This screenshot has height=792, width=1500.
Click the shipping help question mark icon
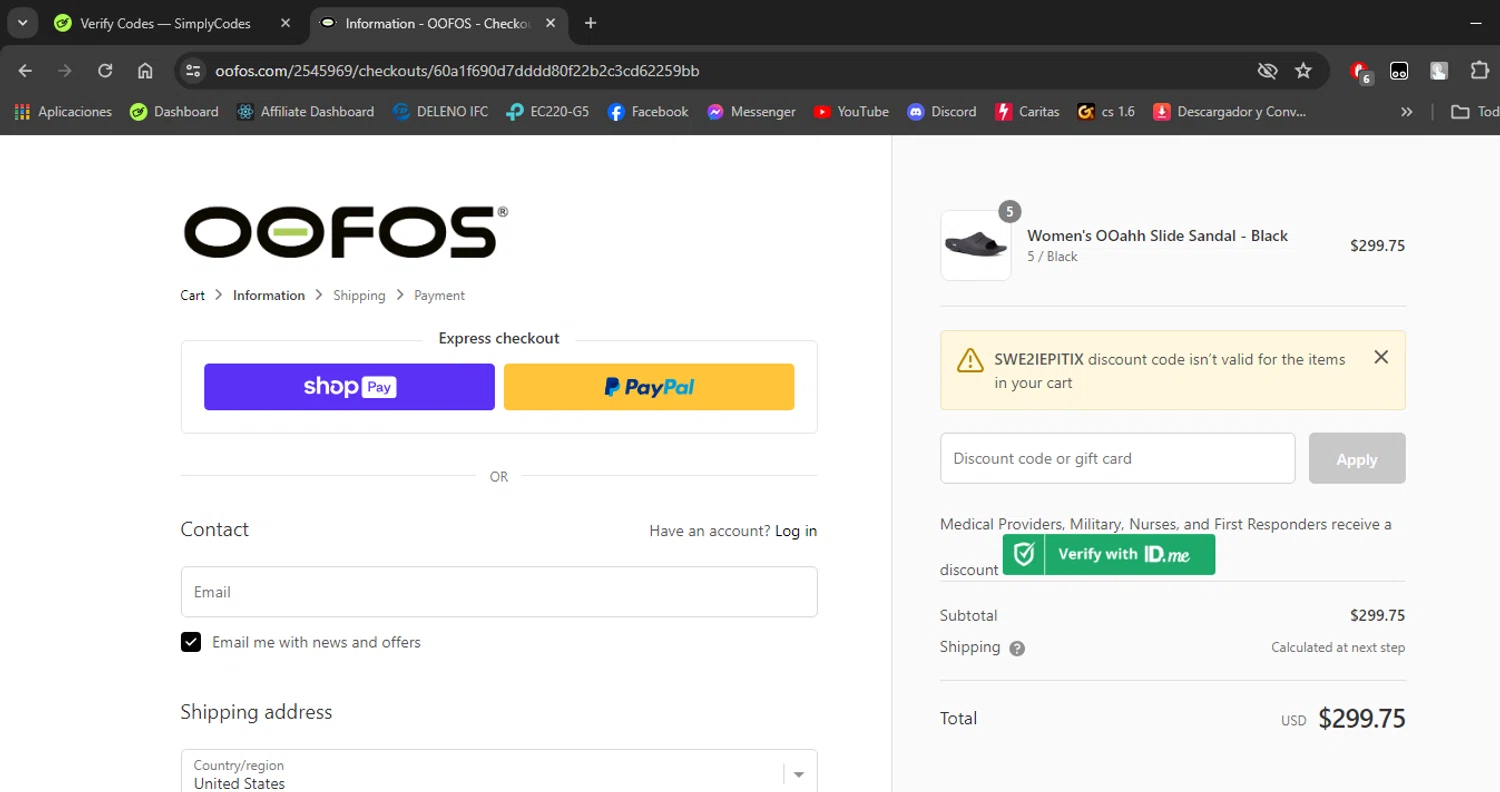pos(1017,648)
